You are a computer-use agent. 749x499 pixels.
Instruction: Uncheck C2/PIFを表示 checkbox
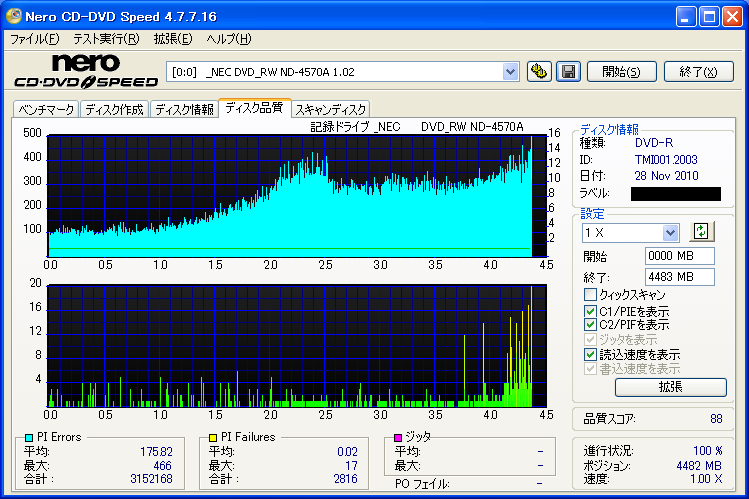tap(590, 325)
